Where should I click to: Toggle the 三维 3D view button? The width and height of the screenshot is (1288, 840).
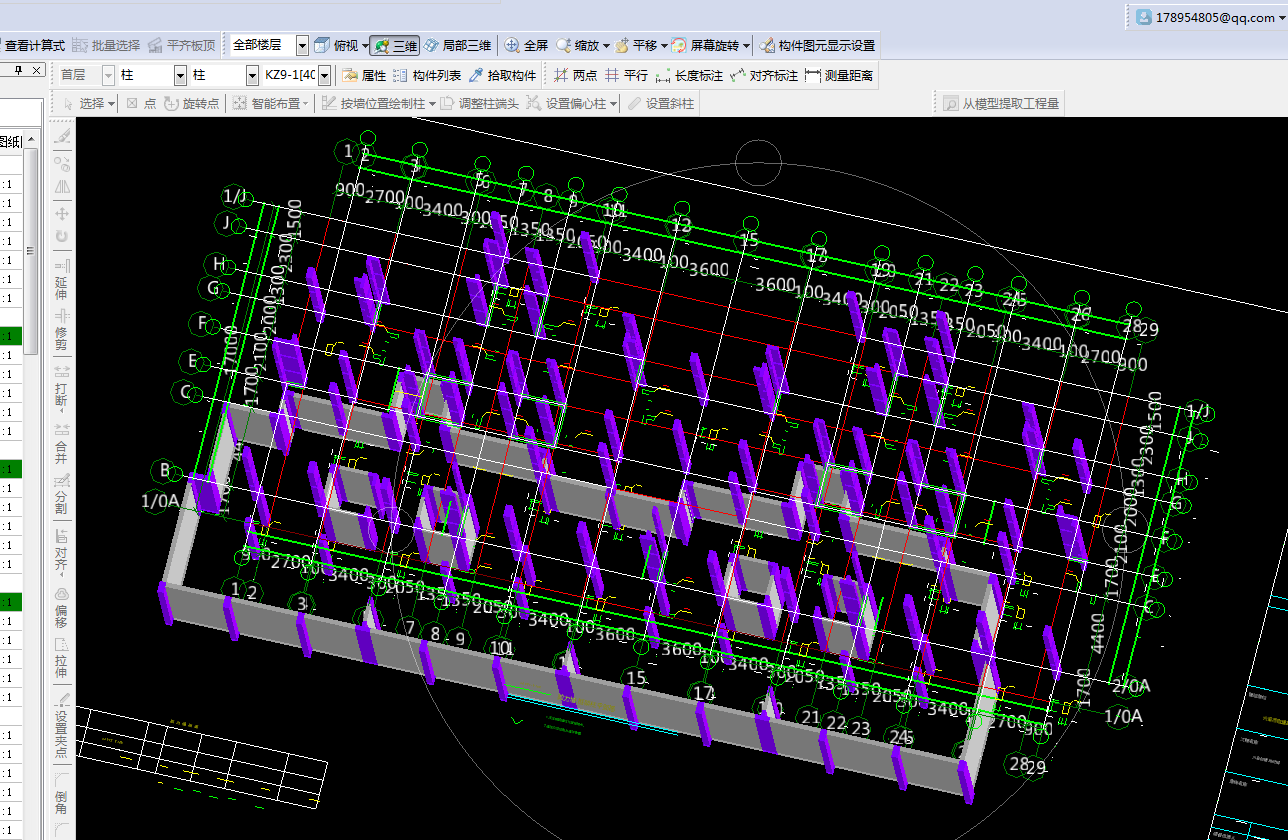pos(395,45)
